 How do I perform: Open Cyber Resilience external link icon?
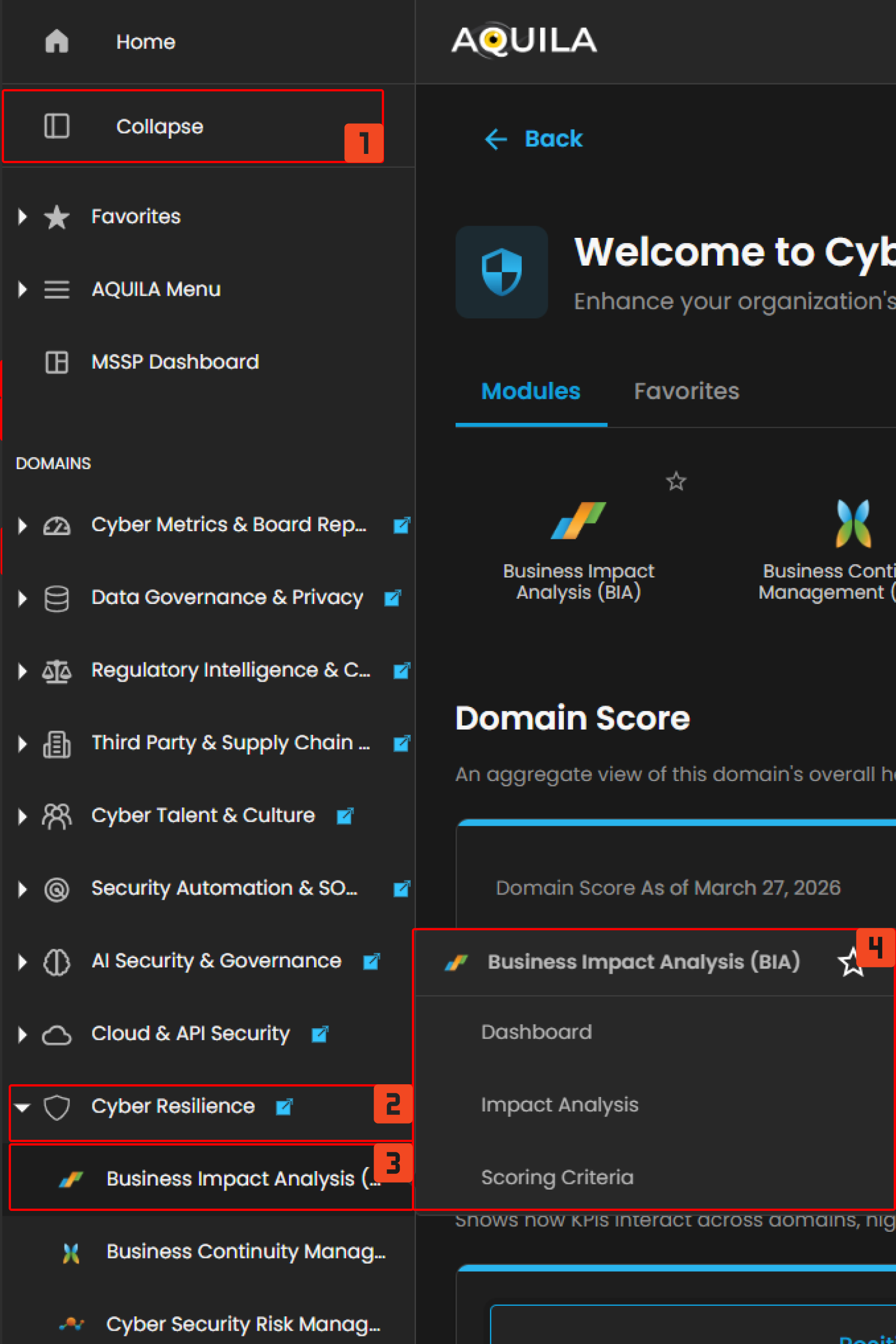tap(284, 1107)
